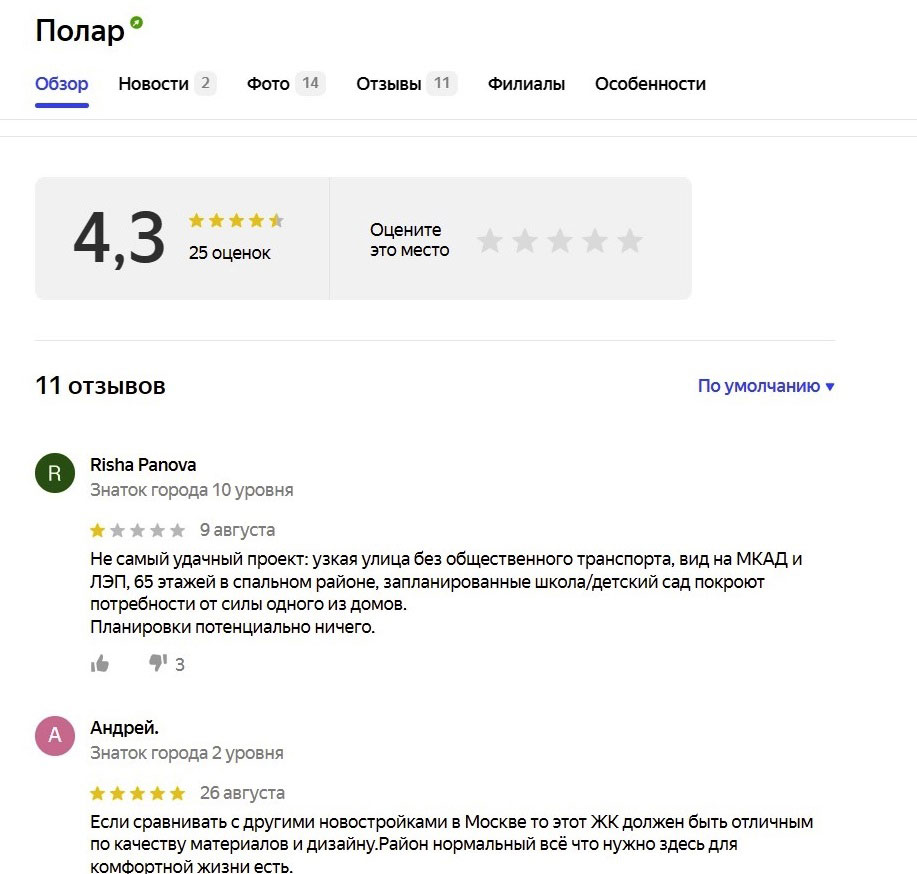Image resolution: width=917 pixels, height=874 pixels.
Task: Click the sort dropdown arrow triangle
Action: click(x=829, y=387)
